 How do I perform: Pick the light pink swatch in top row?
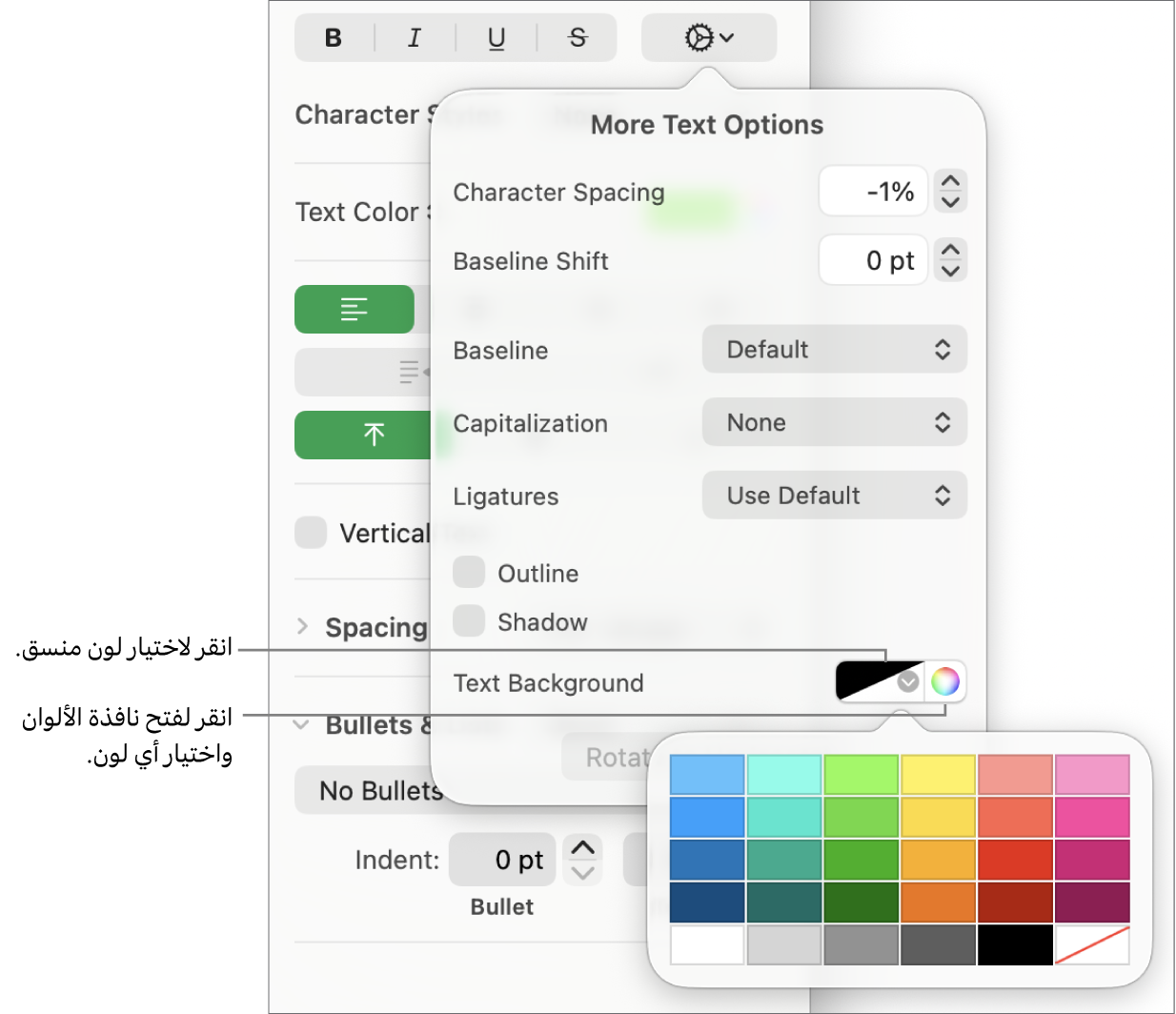coord(1092,775)
